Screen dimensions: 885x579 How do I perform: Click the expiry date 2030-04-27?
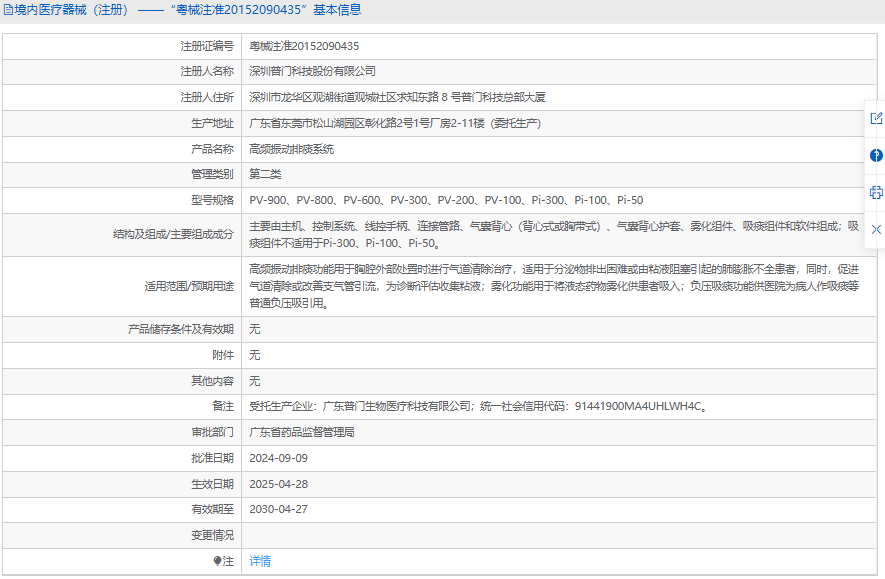pyautogui.click(x=278, y=509)
